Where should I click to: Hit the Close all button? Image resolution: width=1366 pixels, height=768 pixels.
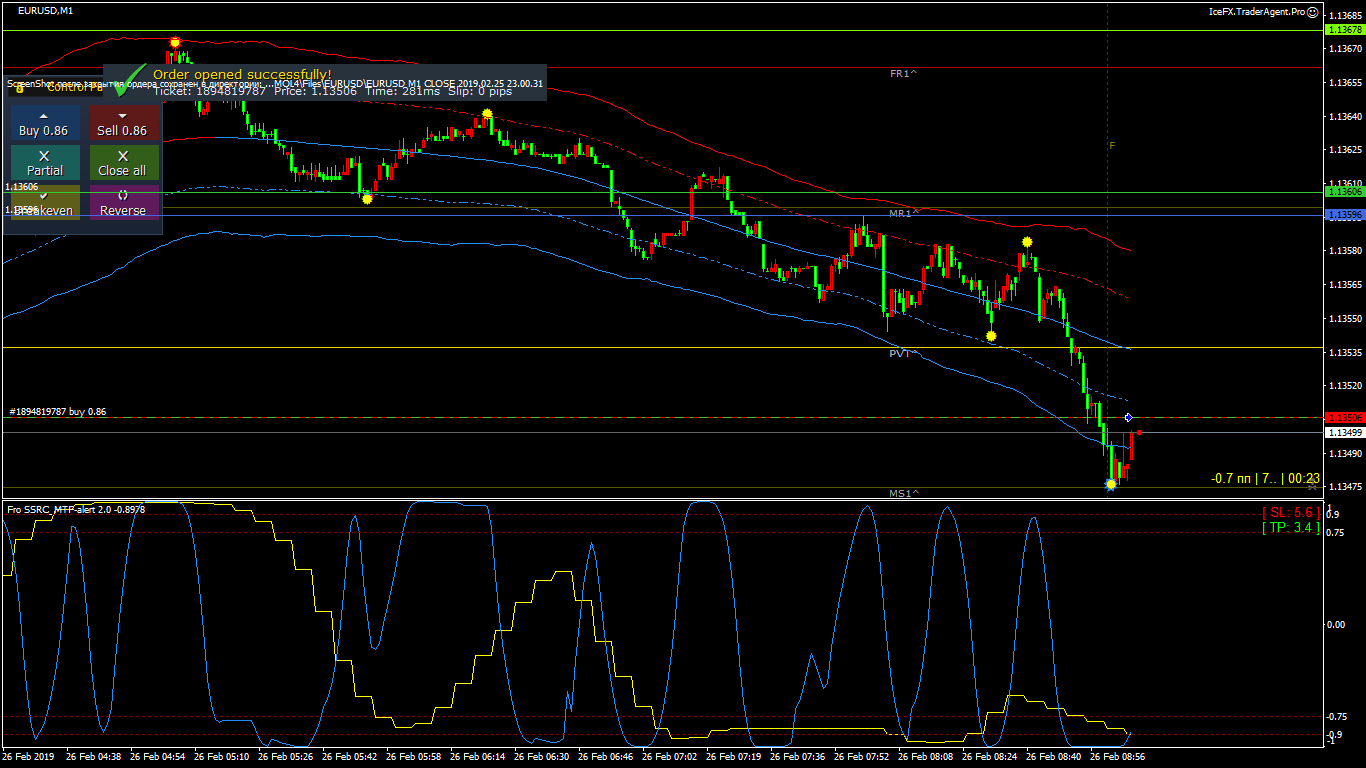(x=123, y=163)
